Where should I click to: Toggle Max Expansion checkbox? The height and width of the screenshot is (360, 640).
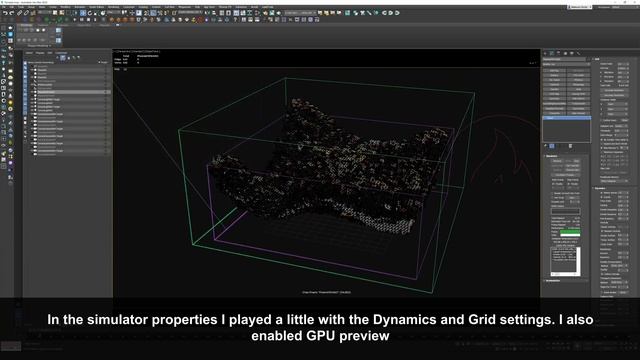pos(602,148)
